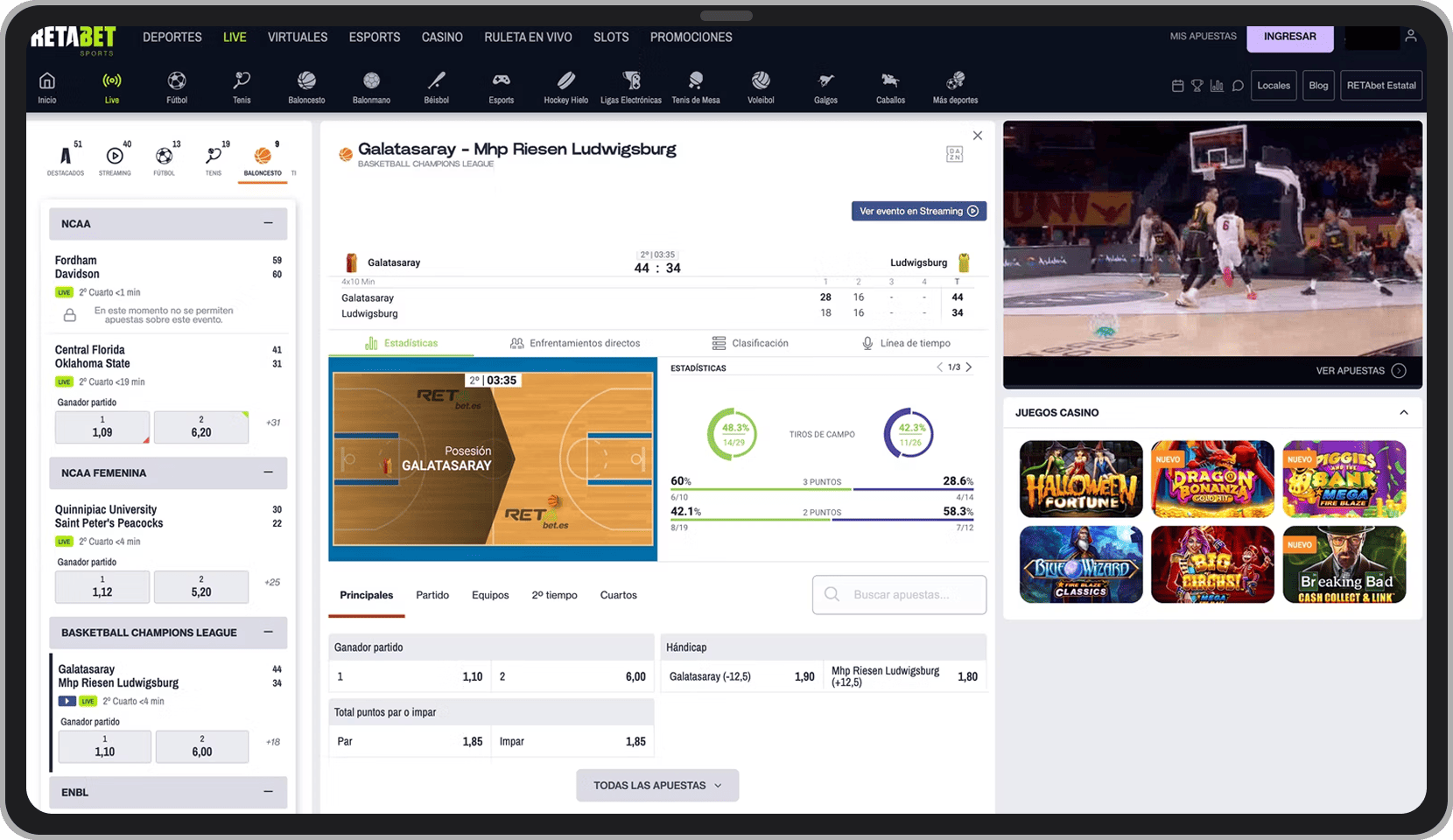Go to previous statistics page arrow
The image size is (1453, 840).
click(940, 367)
